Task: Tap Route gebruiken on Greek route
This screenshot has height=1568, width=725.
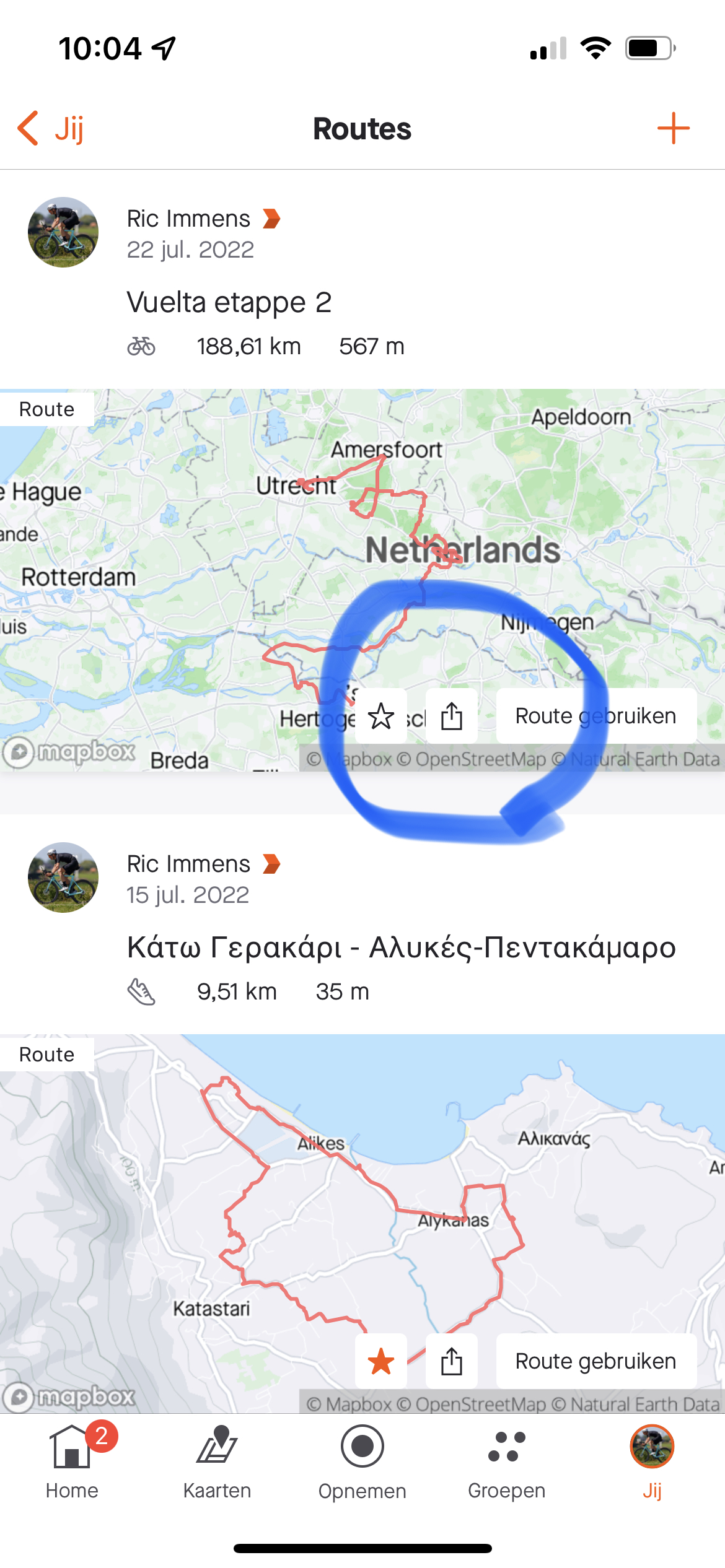Action: tap(596, 1361)
